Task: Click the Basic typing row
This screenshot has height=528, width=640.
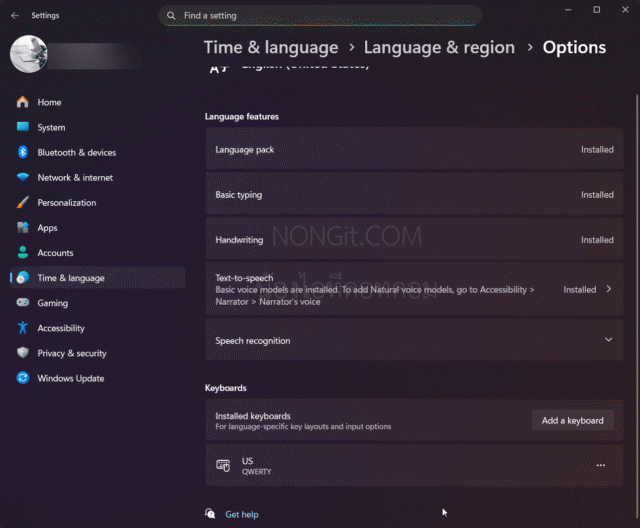Action: [414, 195]
